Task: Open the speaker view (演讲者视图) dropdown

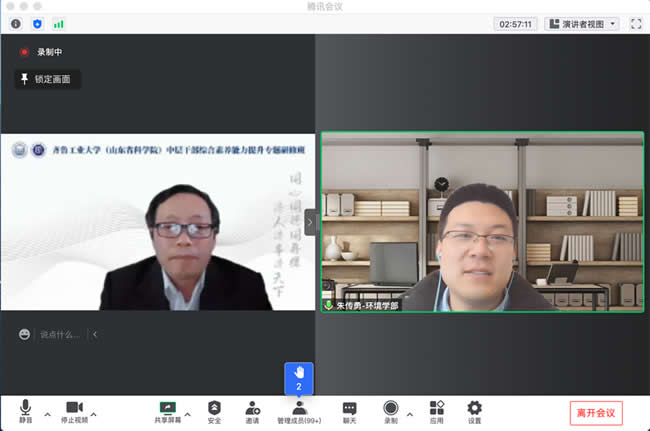Action: [582, 24]
